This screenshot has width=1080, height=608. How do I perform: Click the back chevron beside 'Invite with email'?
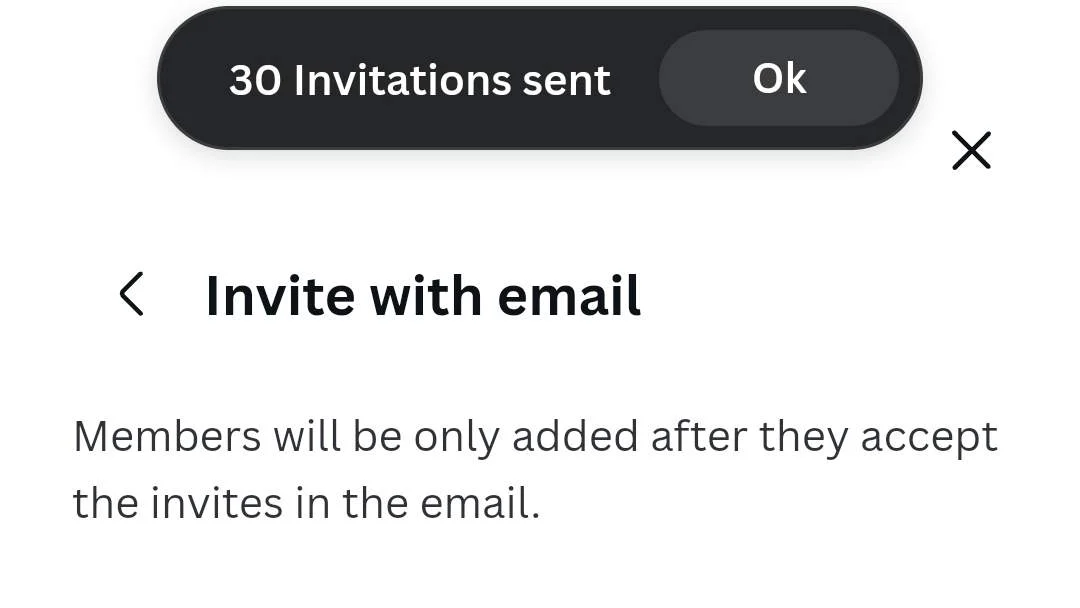(132, 294)
